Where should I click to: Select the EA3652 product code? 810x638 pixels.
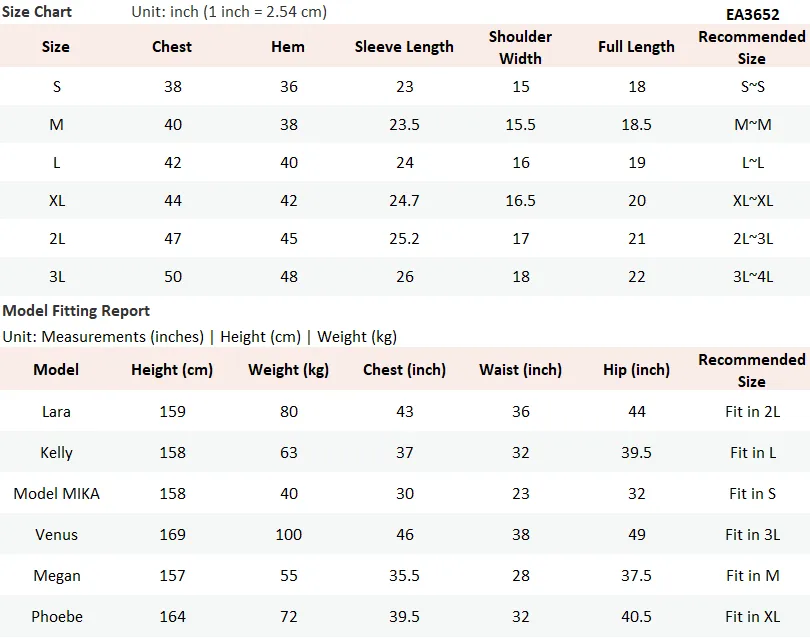click(x=752, y=14)
